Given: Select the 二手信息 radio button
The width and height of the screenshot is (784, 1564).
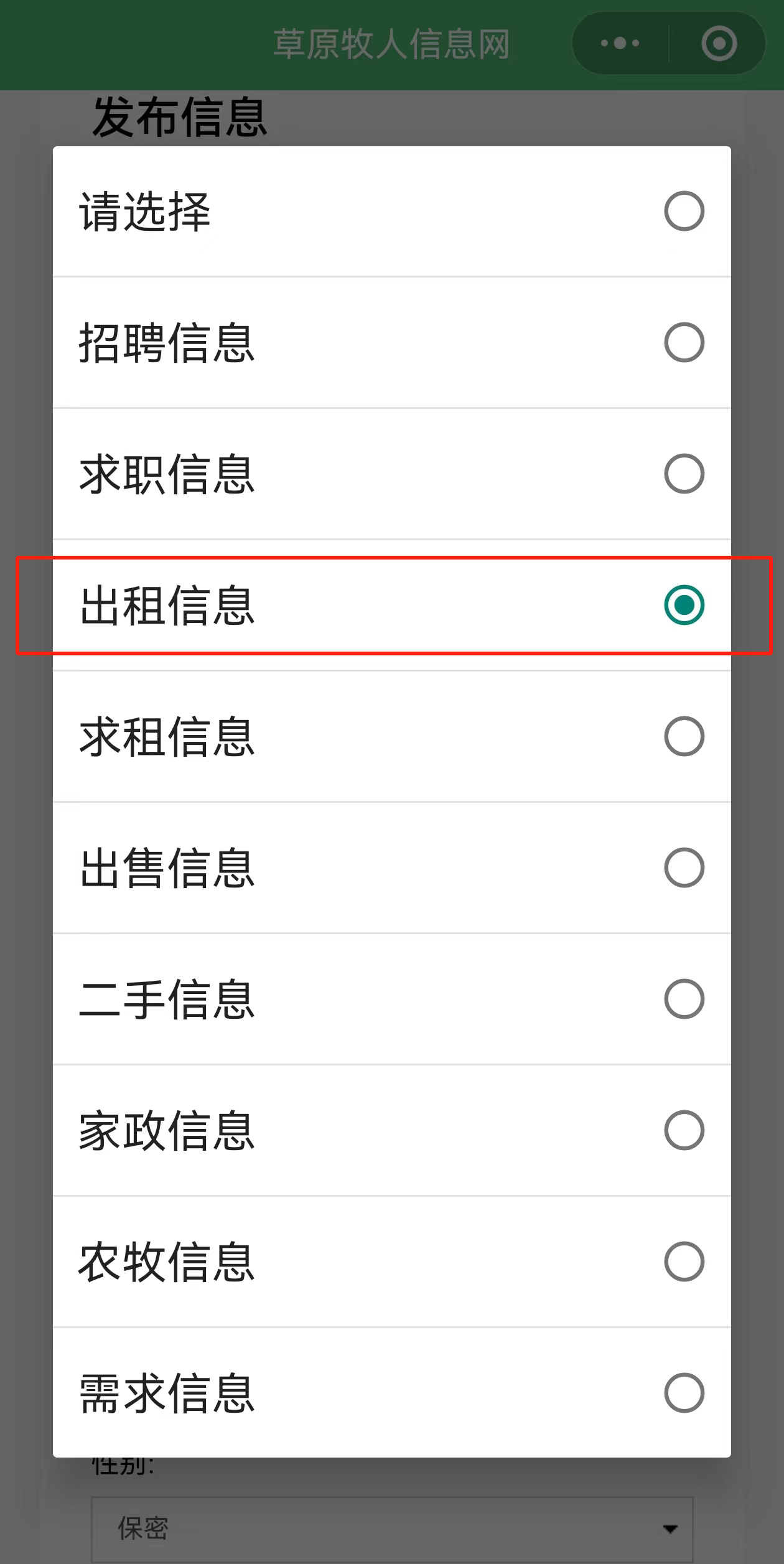Looking at the screenshot, I should point(684,999).
